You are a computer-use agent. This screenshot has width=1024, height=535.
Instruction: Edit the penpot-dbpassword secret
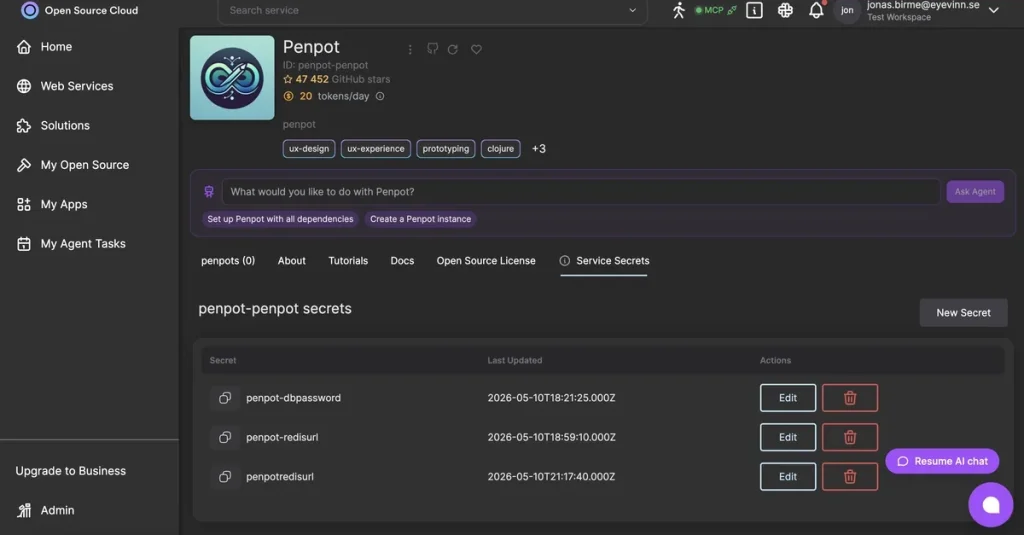coord(788,398)
